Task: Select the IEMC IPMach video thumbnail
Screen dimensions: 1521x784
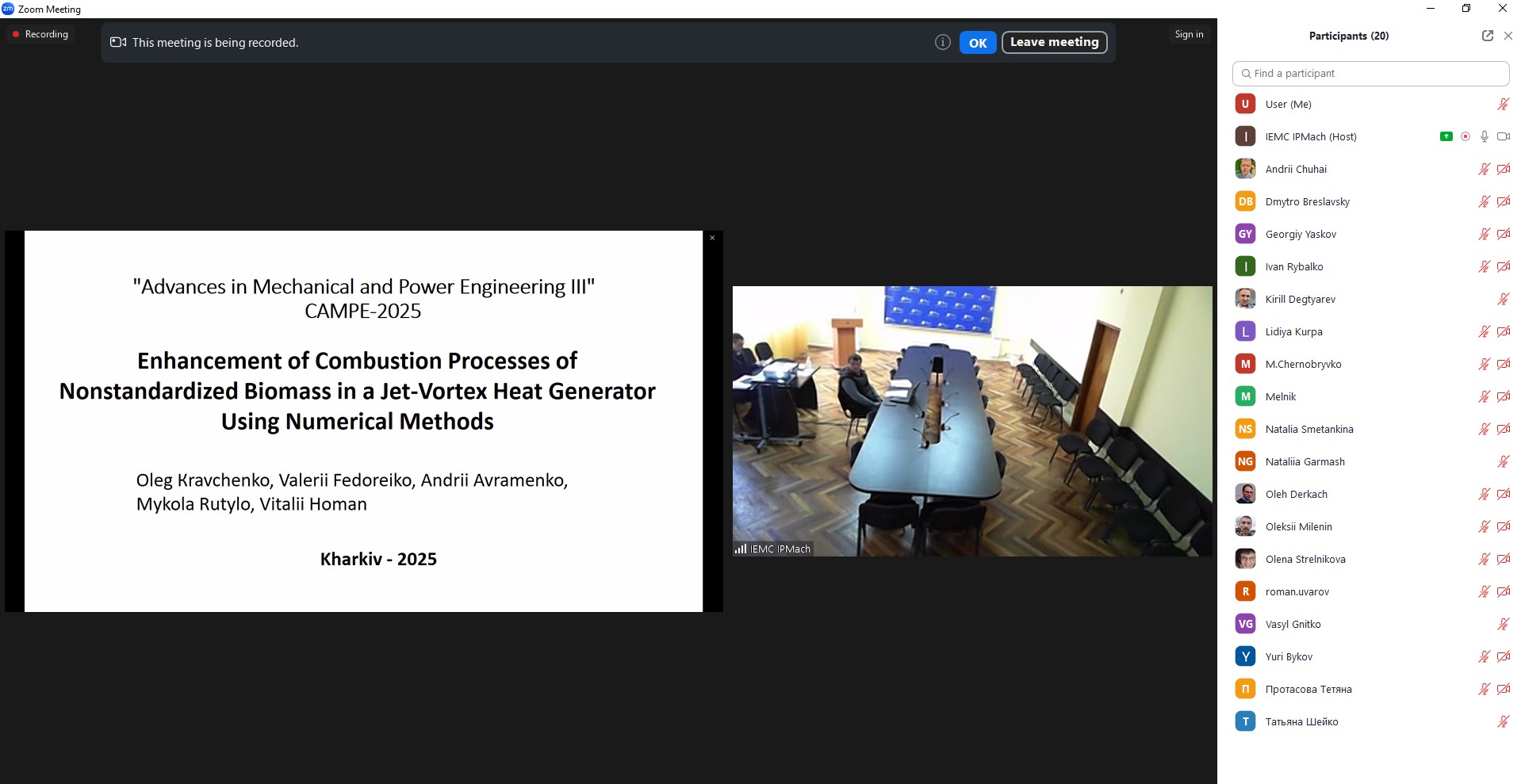Action: pyautogui.click(x=971, y=421)
